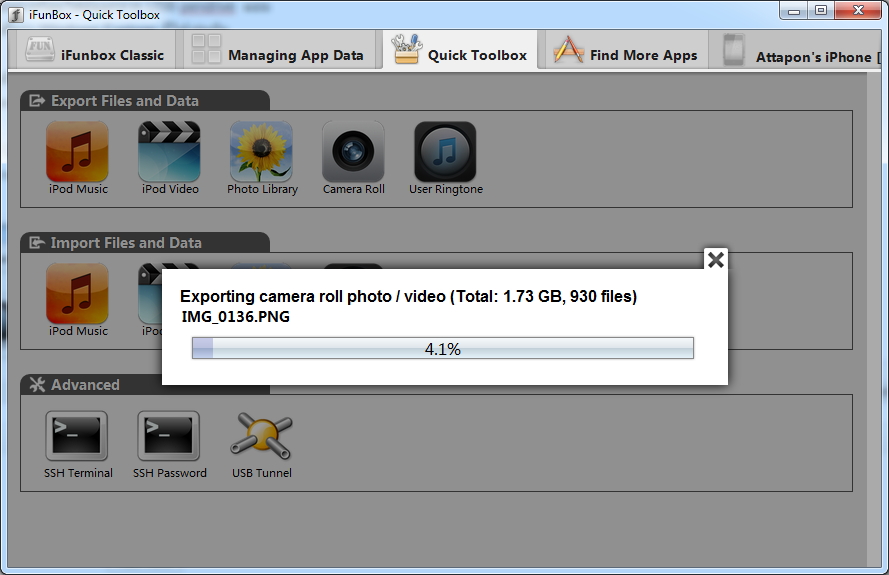889x575 pixels.
Task: Start USB Tunnel tool
Action: click(261, 436)
